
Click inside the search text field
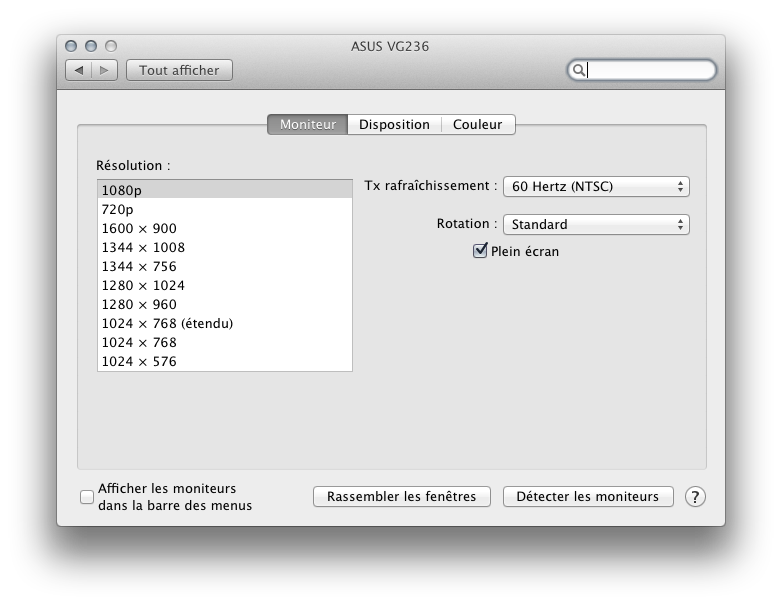point(648,70)
